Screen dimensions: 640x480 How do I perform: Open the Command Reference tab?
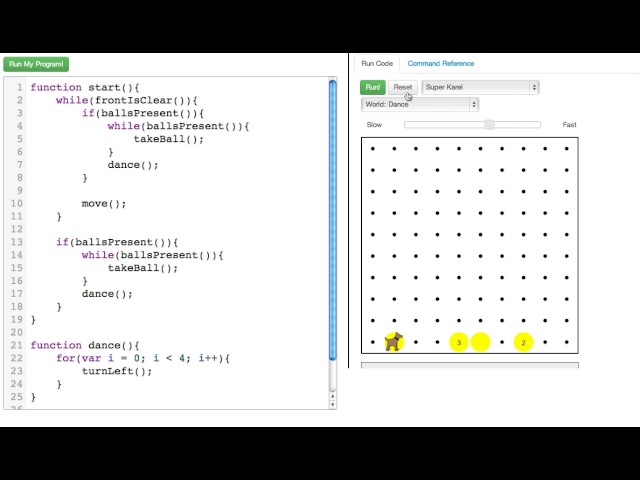pos(440,64)
